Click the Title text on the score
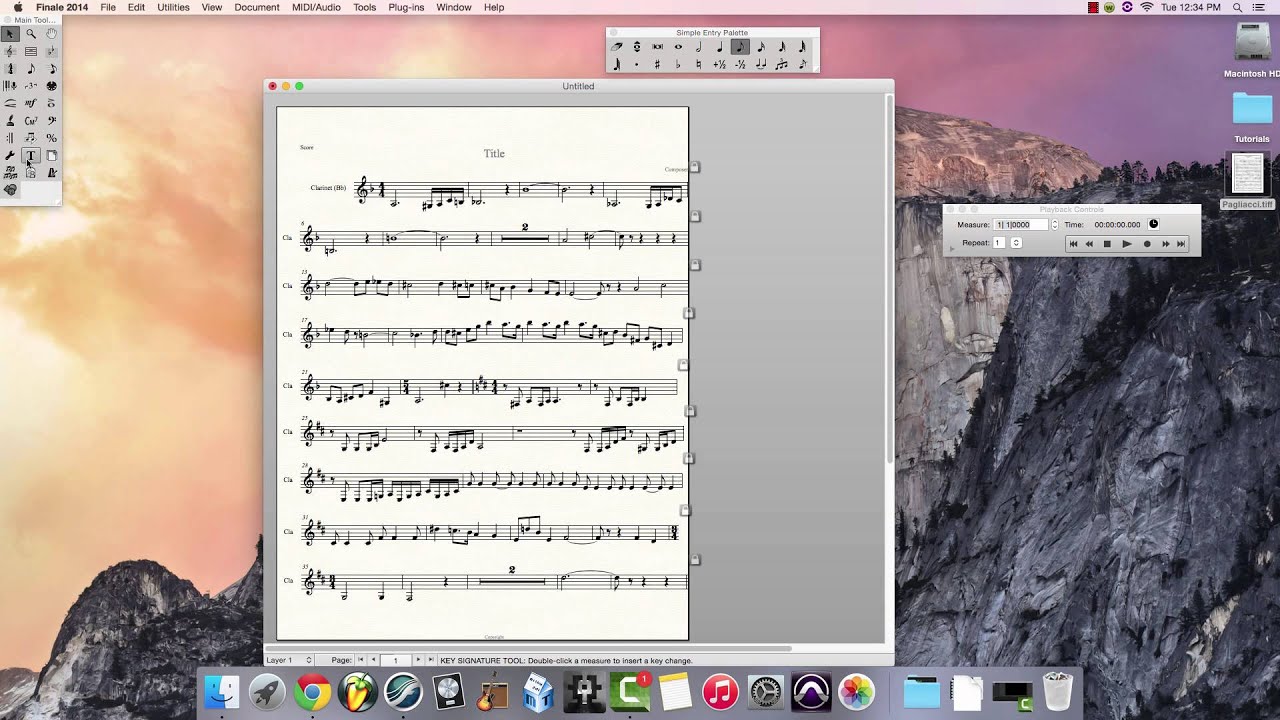Viewport: 1280px width, 720px height. click(494, 153)
